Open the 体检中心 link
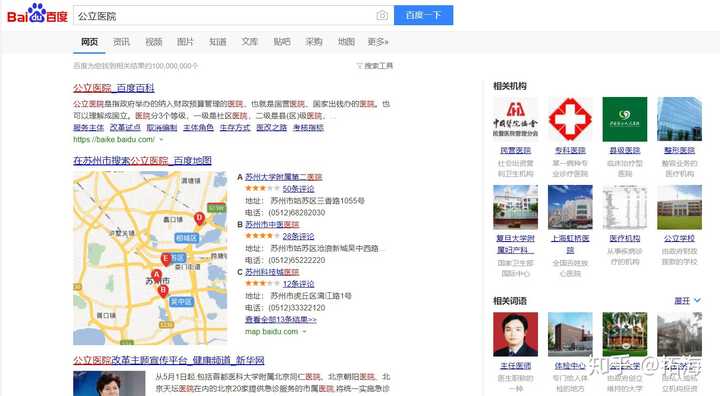Image resolution: width=720 pixels, height=396 pixels. coord(570,366)
